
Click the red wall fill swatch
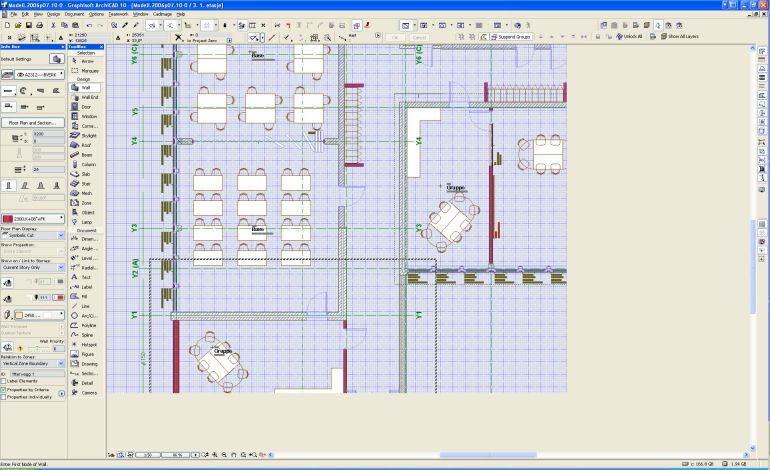(7, 219)
